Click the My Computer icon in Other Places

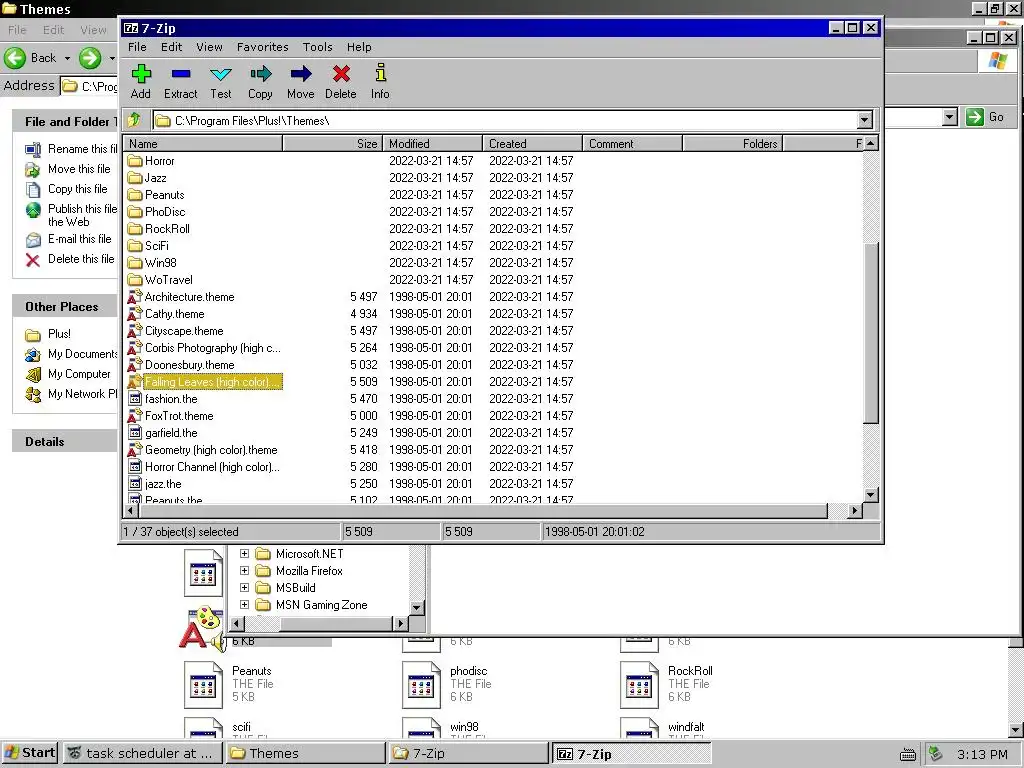(x=33, y=374)
